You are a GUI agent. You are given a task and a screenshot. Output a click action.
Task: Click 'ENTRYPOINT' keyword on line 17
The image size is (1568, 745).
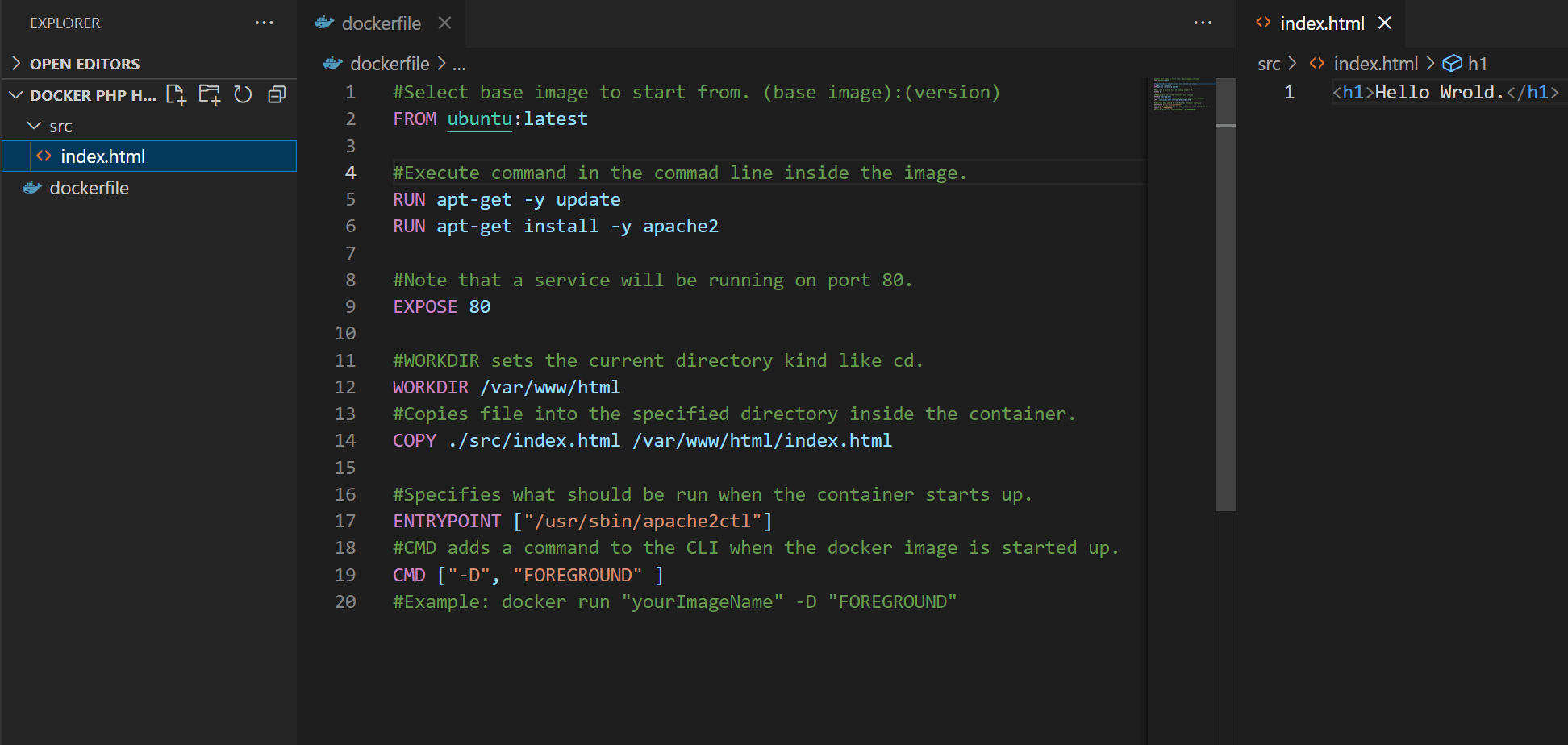447,521
